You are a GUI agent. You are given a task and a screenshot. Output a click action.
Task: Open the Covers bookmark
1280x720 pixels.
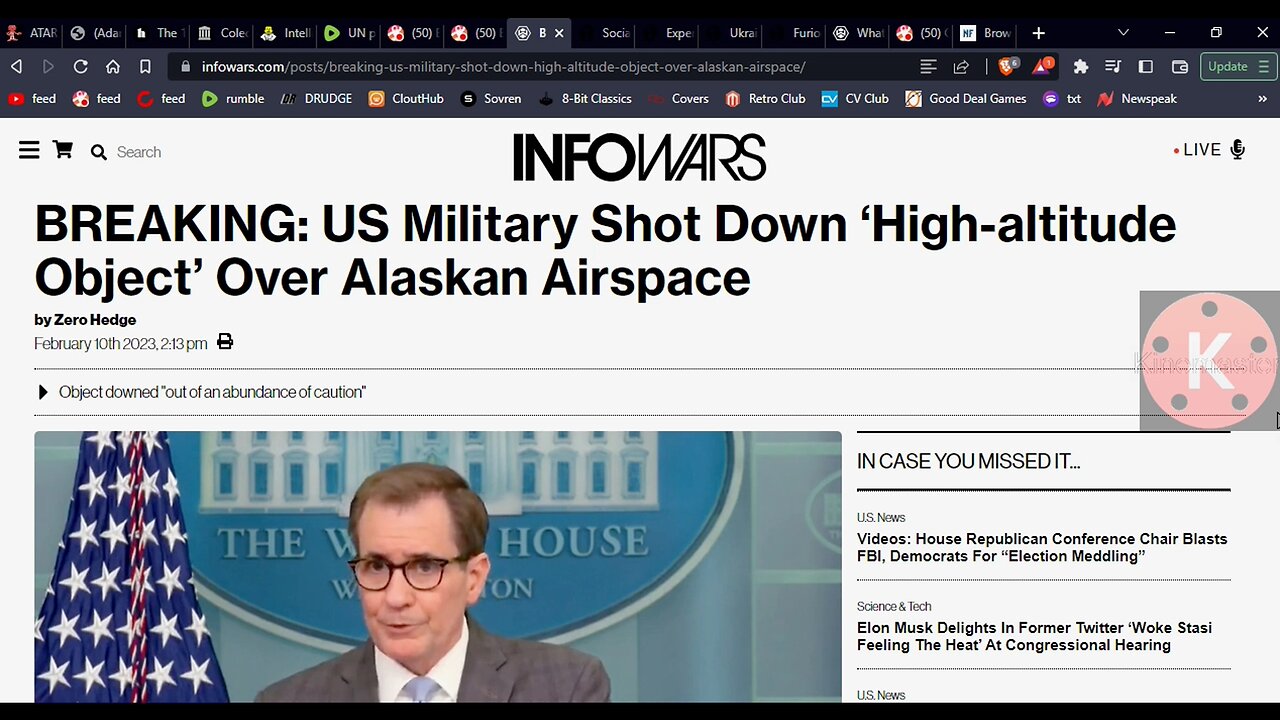(x=678, y=99)
